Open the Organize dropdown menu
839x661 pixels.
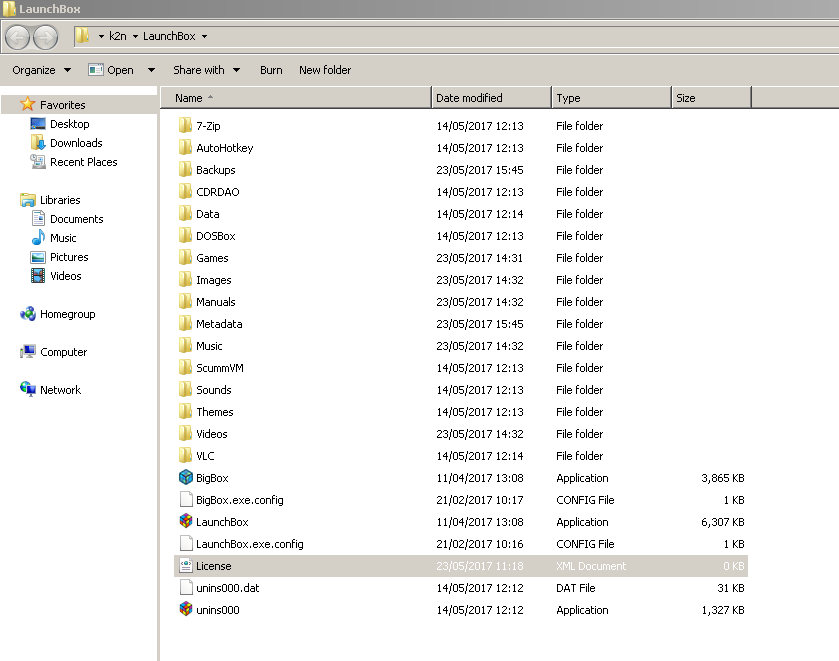(x=41, y=70)
